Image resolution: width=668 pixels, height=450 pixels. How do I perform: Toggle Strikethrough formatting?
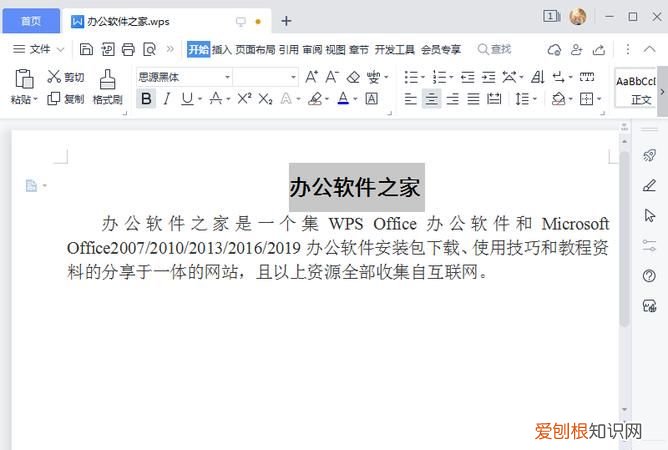216,99
